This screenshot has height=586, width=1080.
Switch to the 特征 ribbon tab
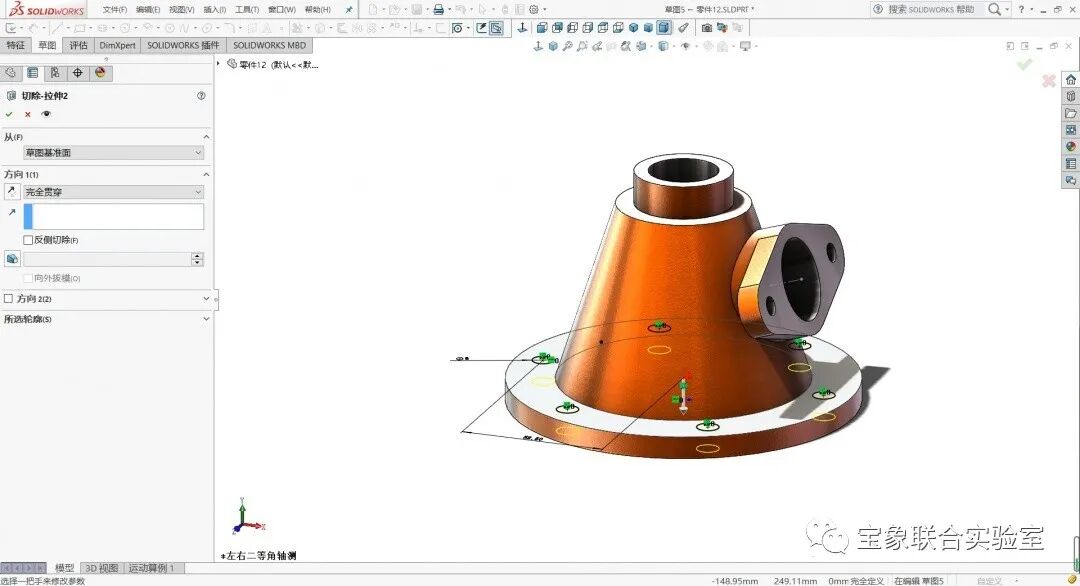(15, 45)
